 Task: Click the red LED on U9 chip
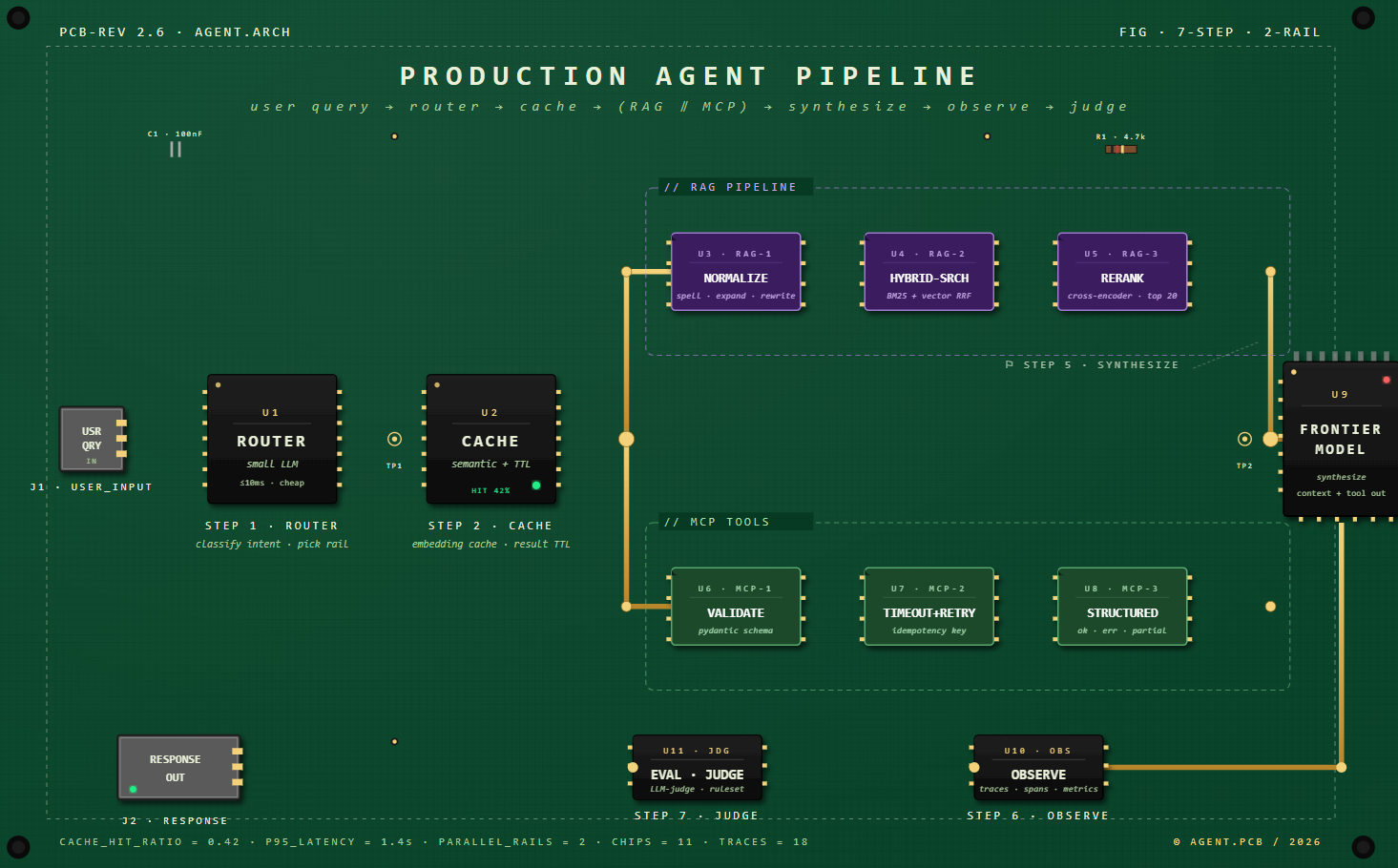pyautogui.click(x=1387, y=380)
